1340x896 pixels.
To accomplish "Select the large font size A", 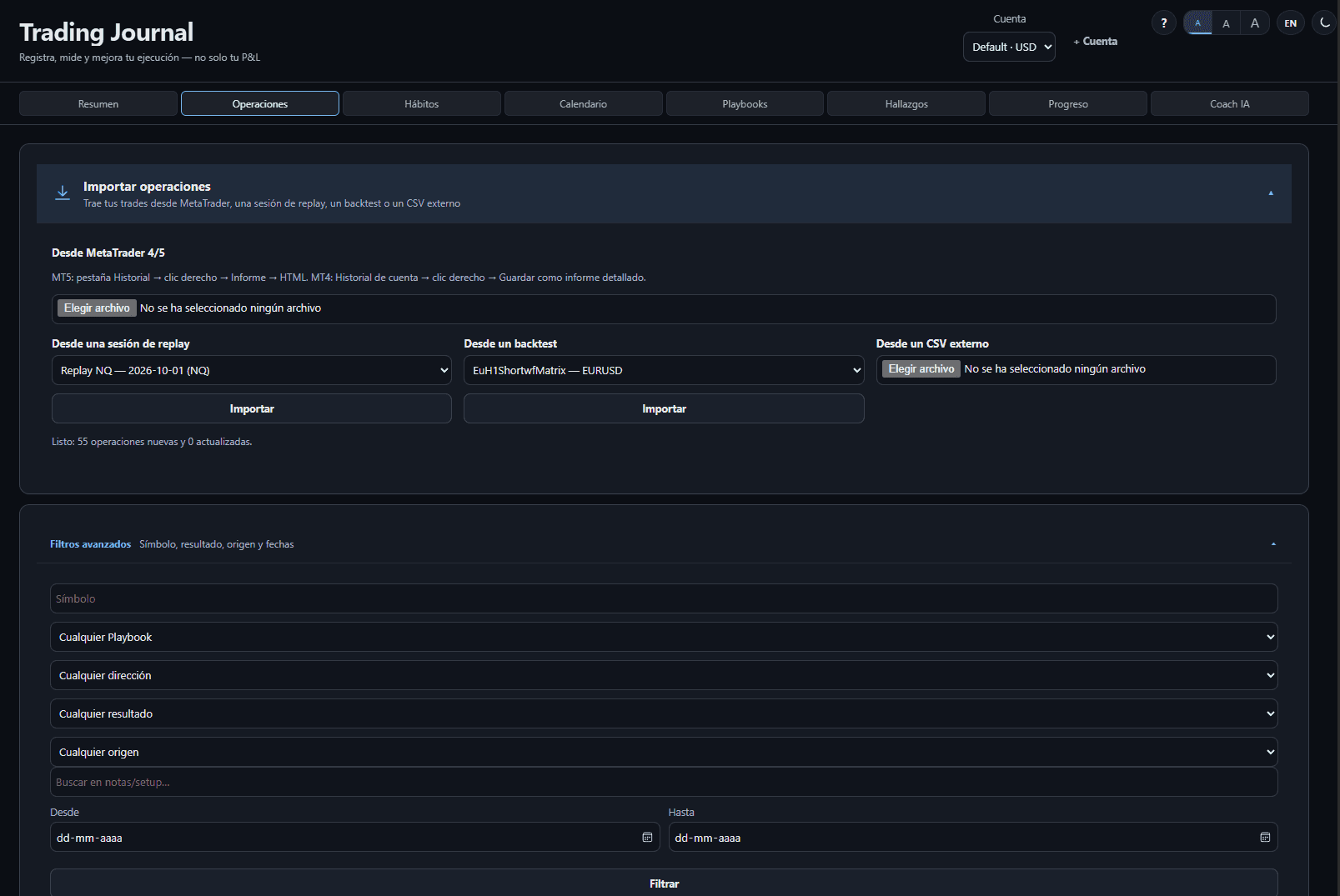I will click(1254, 23).
